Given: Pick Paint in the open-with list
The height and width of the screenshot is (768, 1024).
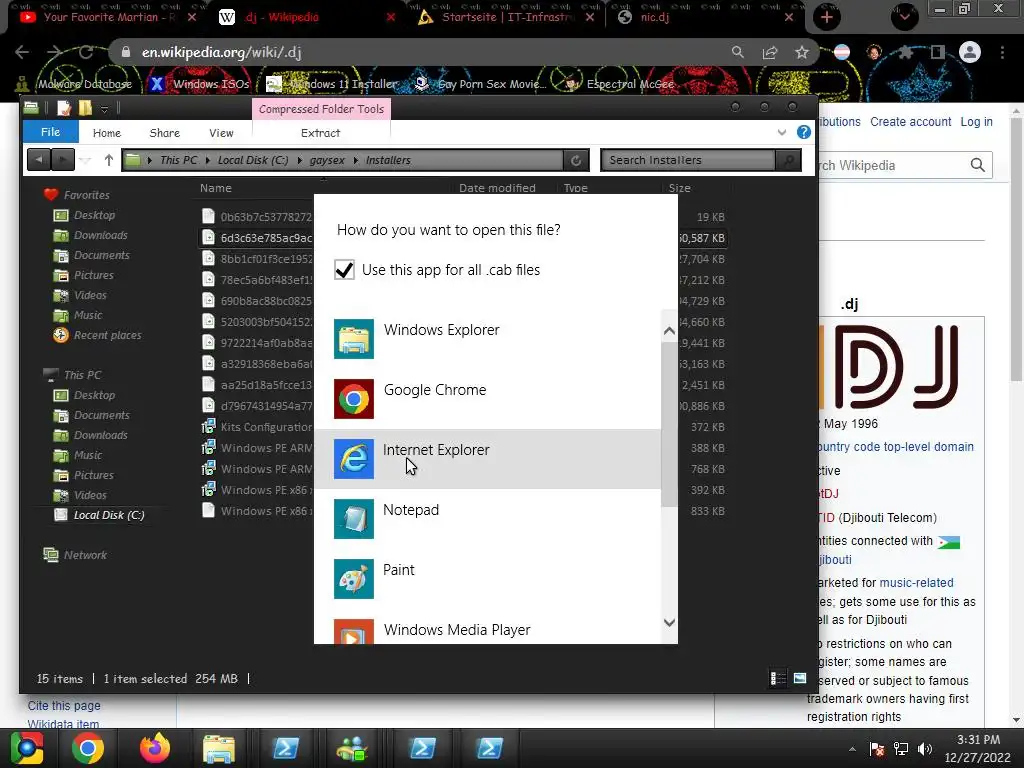Looking at the screenshot, I should [487, 579].
